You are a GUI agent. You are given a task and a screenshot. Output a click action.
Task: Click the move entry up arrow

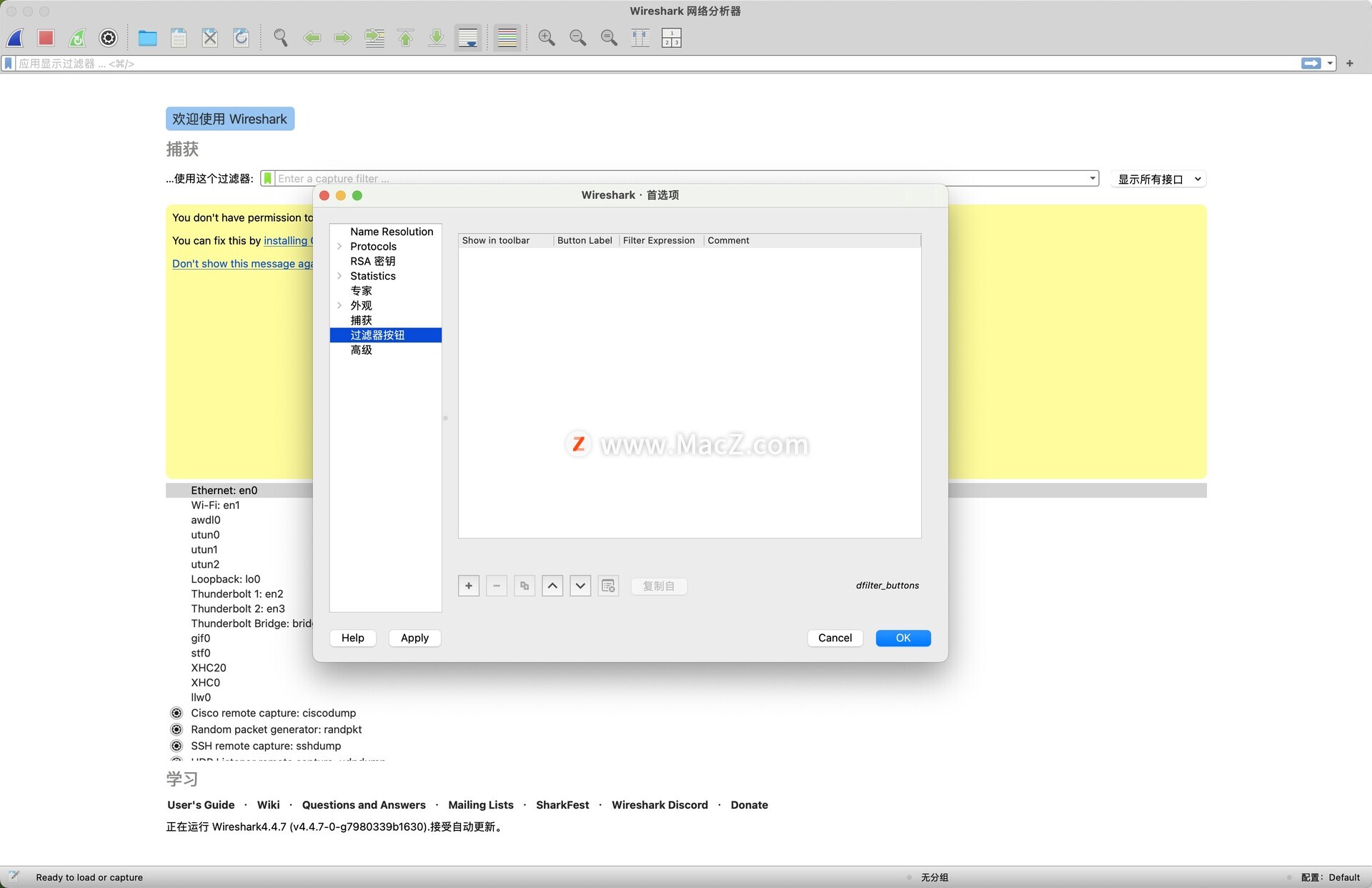(x=552, y=586)
